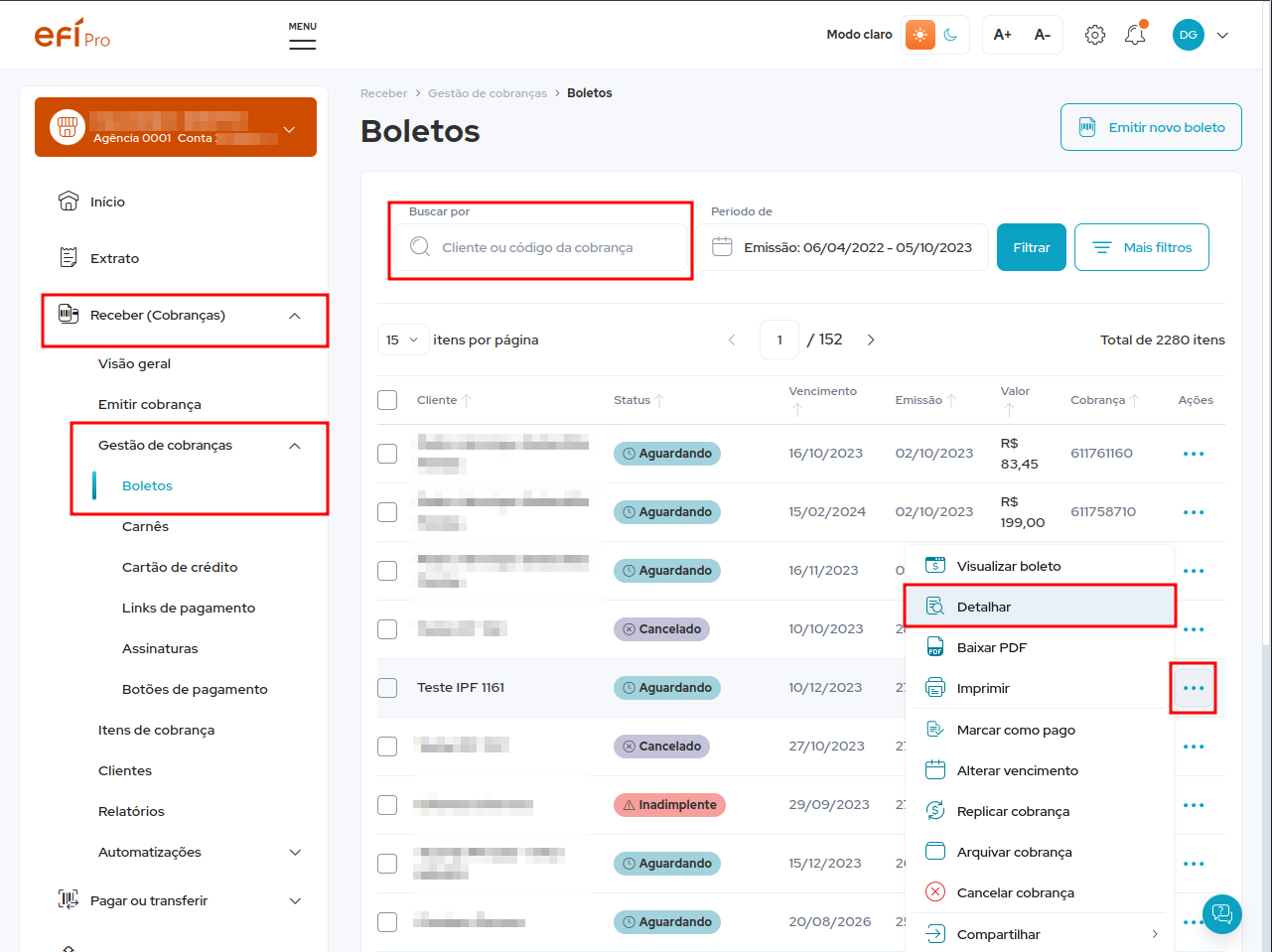1272x952 pixels.
Task: Click the DG user avatar
Action: coord(1189,35)
